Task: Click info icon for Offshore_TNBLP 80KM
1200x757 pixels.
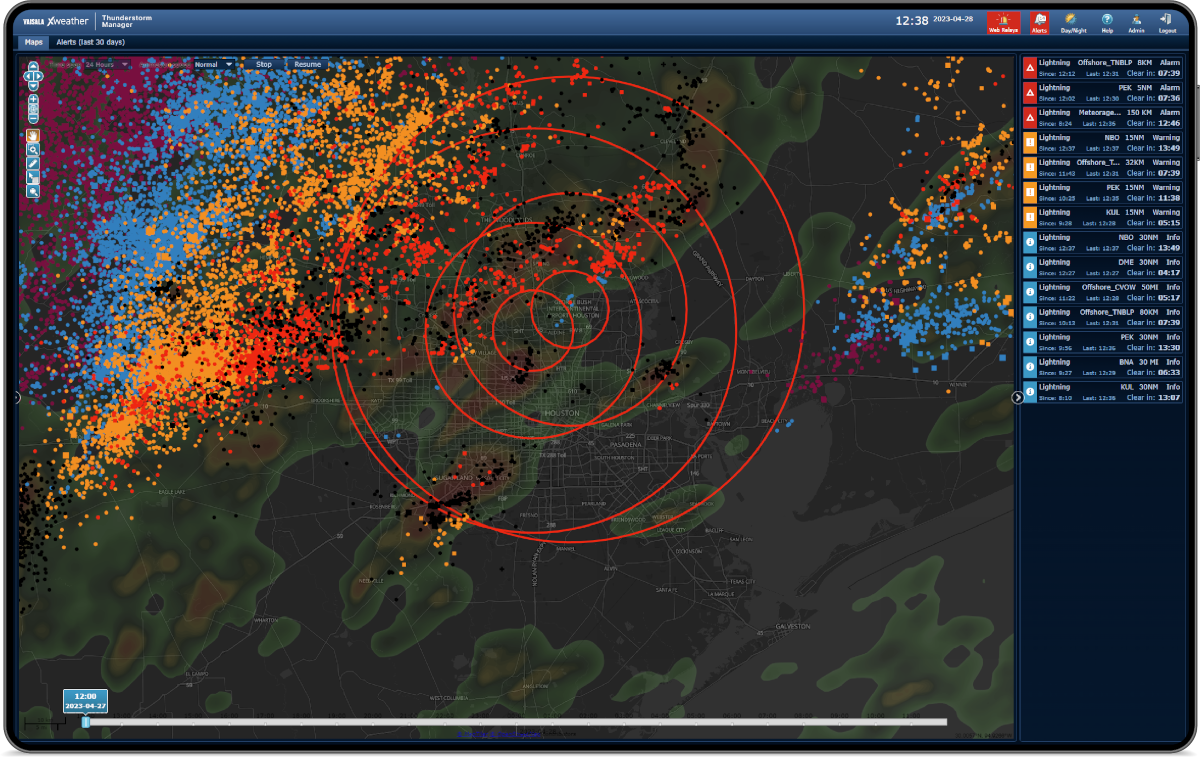Action: pos(1029,318)
